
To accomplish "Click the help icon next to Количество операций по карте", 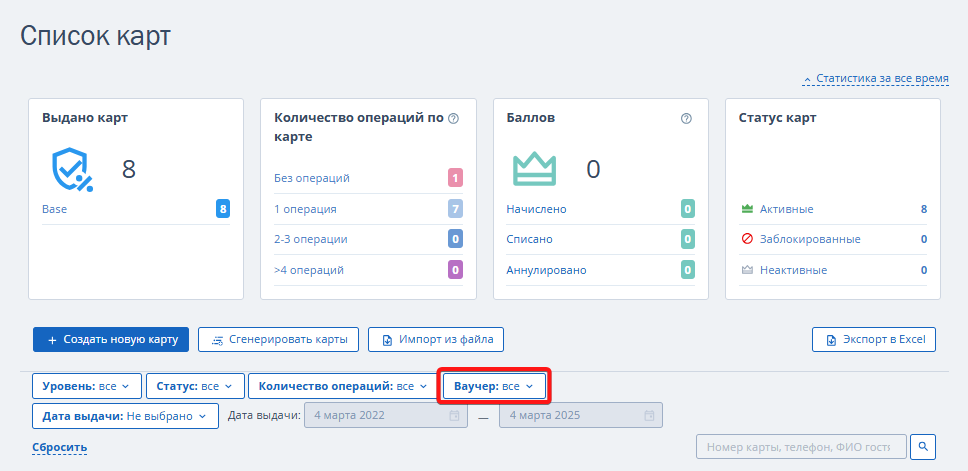I will [x=453, y=119].
